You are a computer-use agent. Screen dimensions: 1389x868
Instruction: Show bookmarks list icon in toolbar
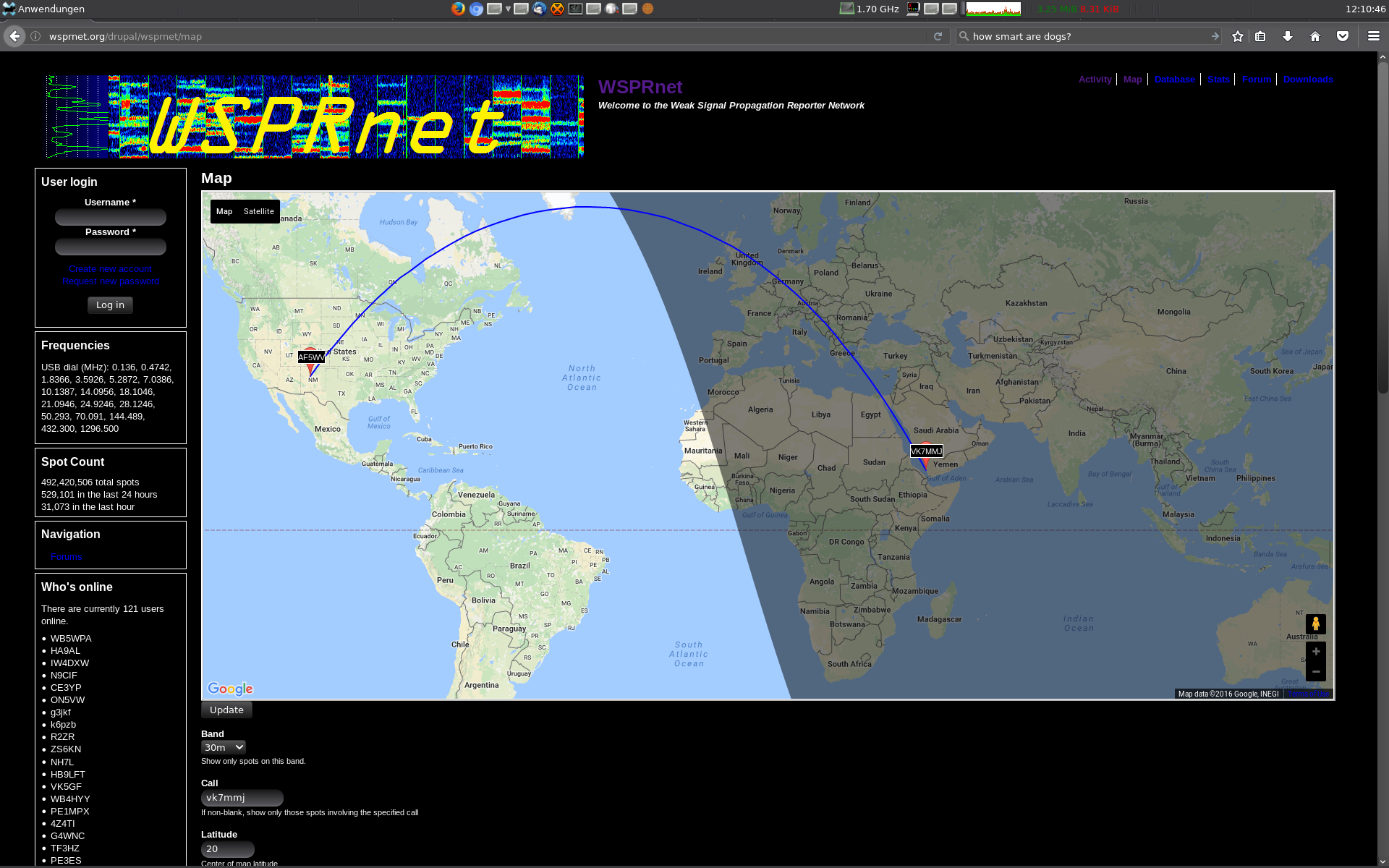click(x=1260, y=36)
